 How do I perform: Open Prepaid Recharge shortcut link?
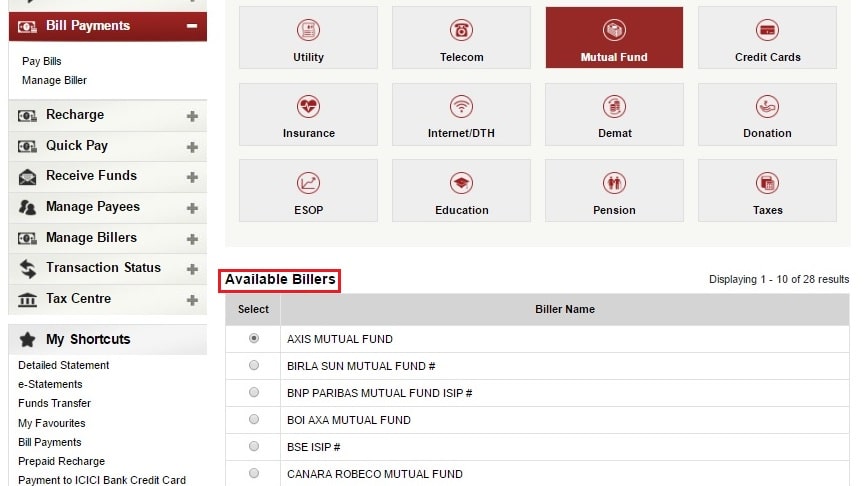[x=61, y=462]
